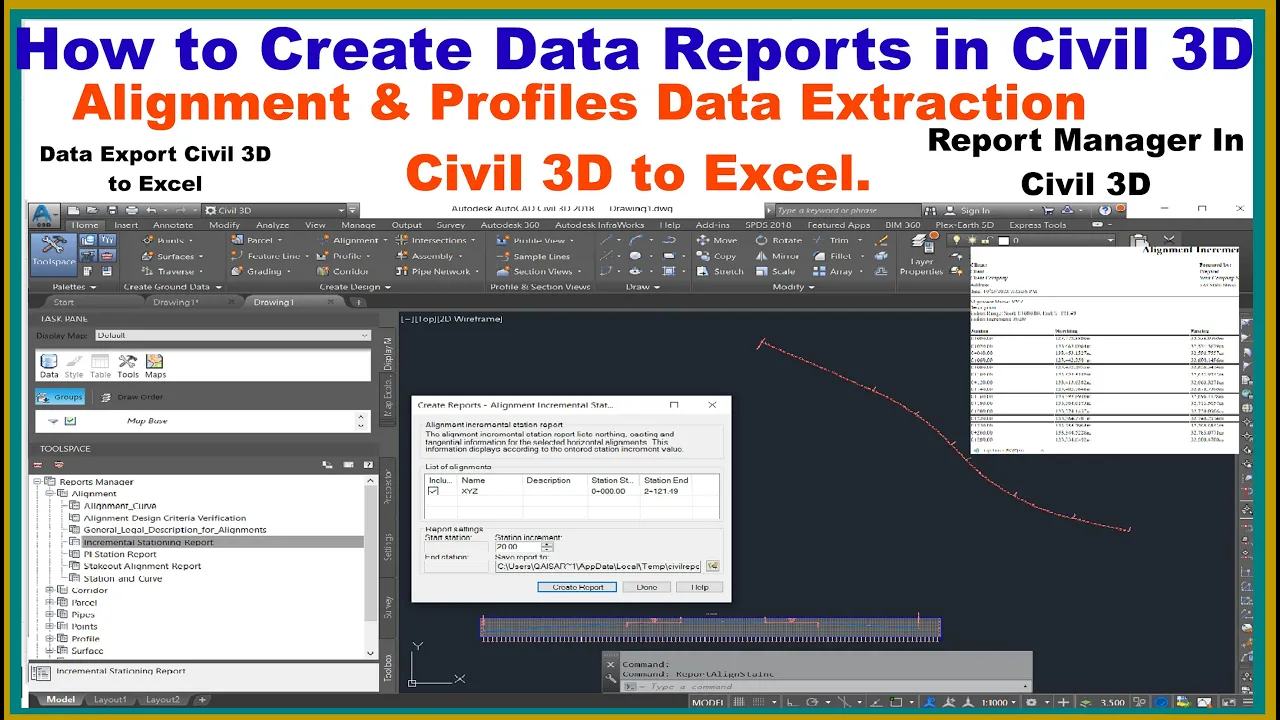Click the Profile View tool

[x=533, y=241]
